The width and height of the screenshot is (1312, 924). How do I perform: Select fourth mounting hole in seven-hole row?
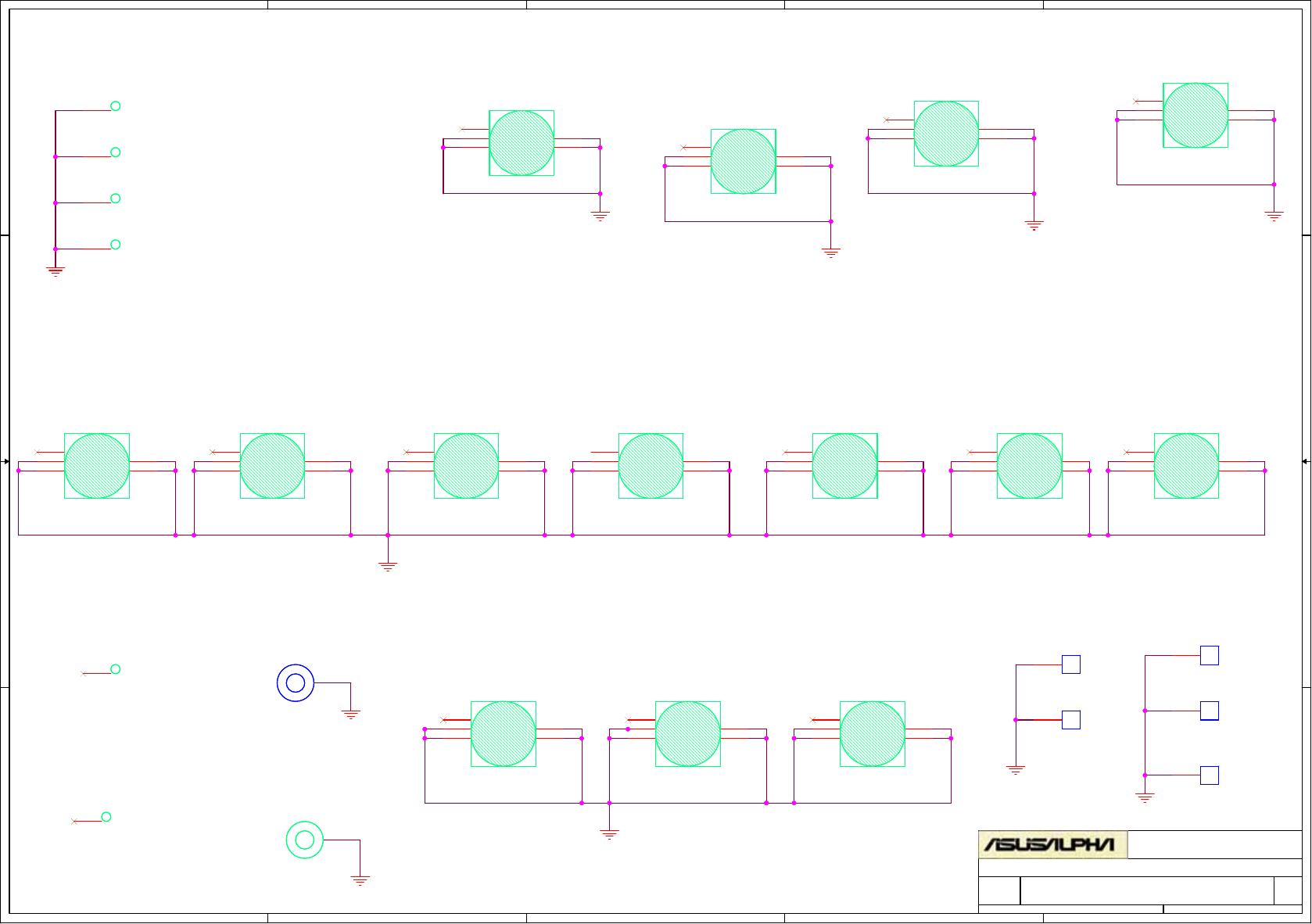pyautogui.click(x=651, y=466)
